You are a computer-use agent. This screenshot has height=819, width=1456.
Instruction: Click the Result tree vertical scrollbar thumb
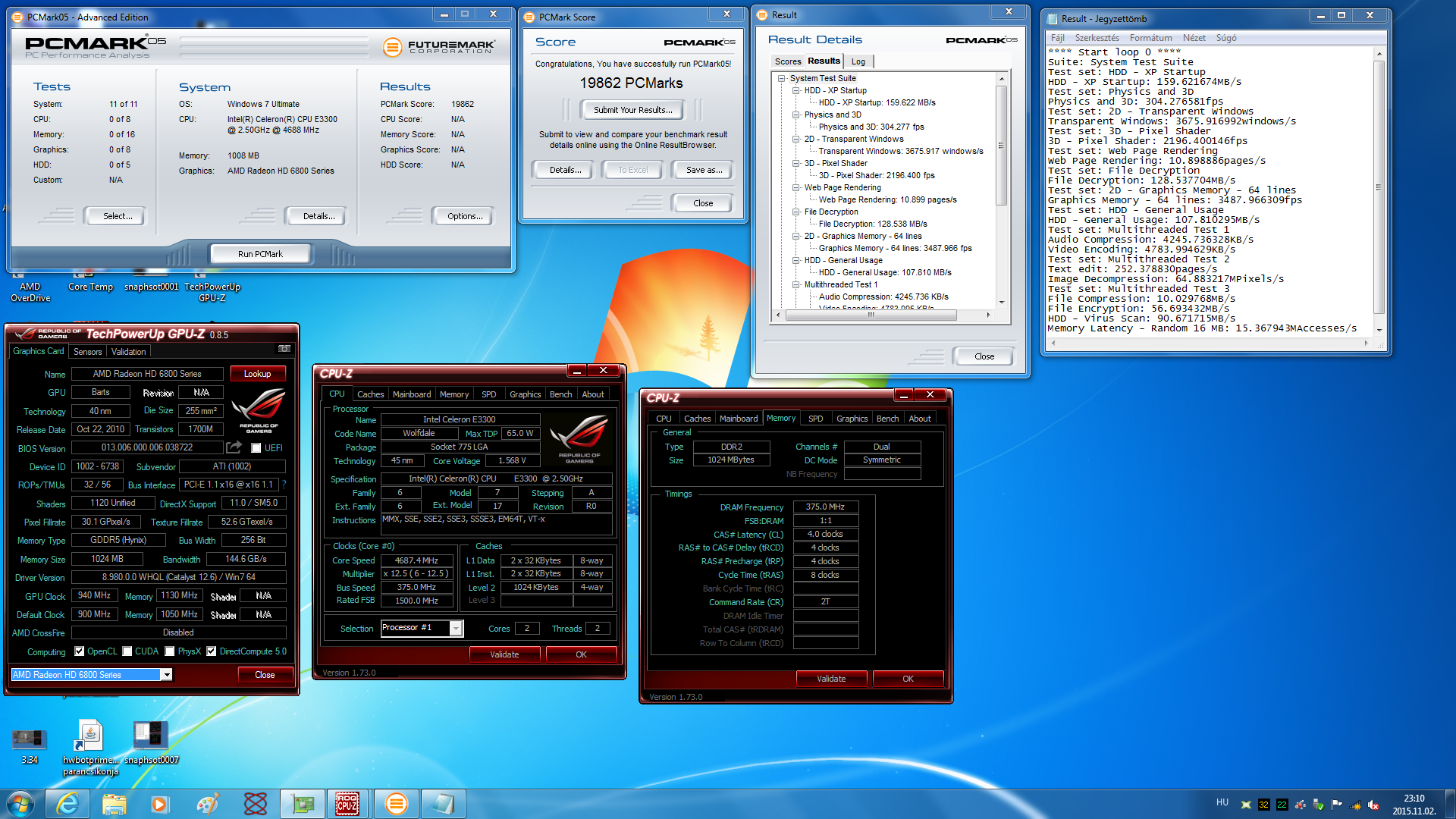click(x=1001, y=144)
